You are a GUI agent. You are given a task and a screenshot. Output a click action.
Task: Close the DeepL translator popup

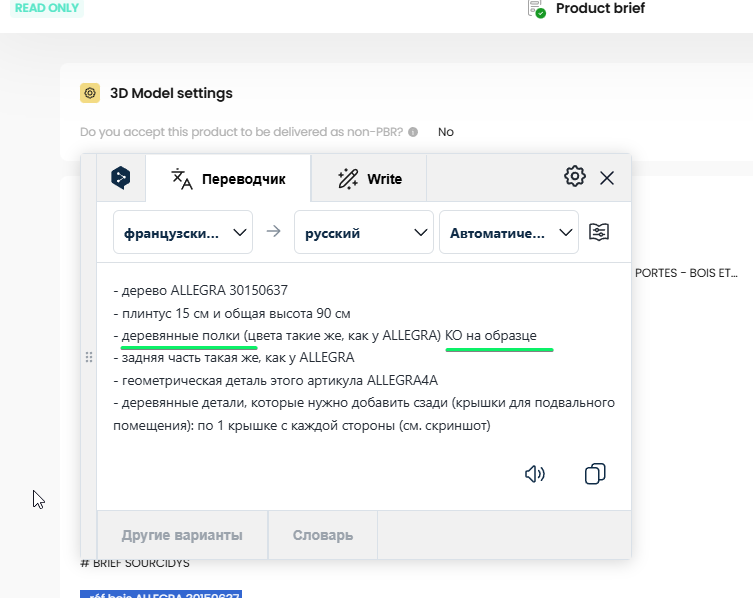click(607, 178)
